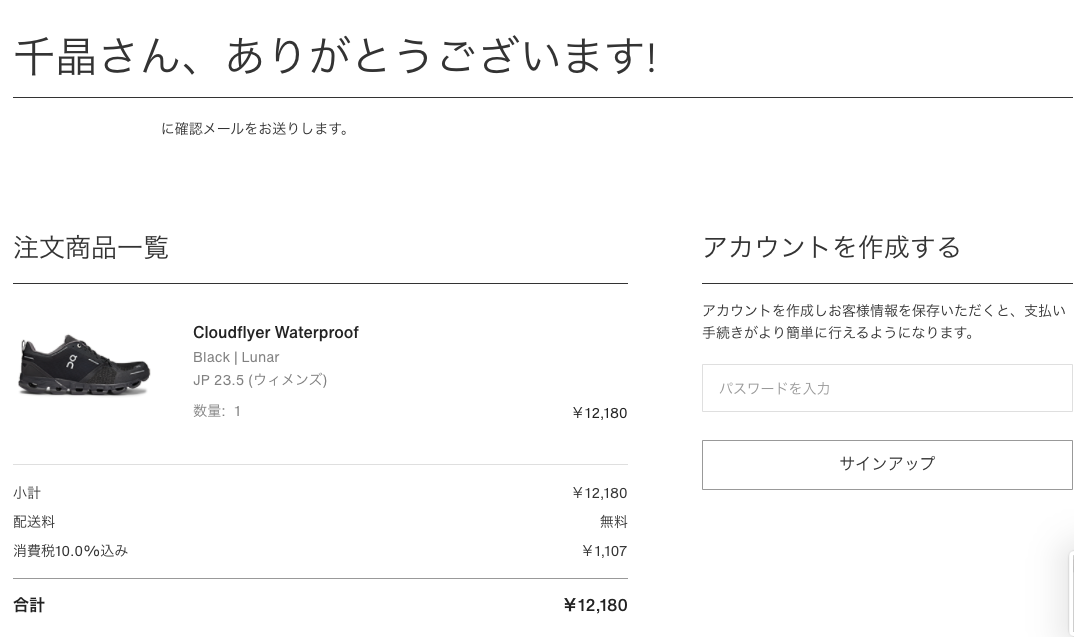
Task: Click the Cloudflyer Waterproof shoe thumbnail
Action: 84,365
